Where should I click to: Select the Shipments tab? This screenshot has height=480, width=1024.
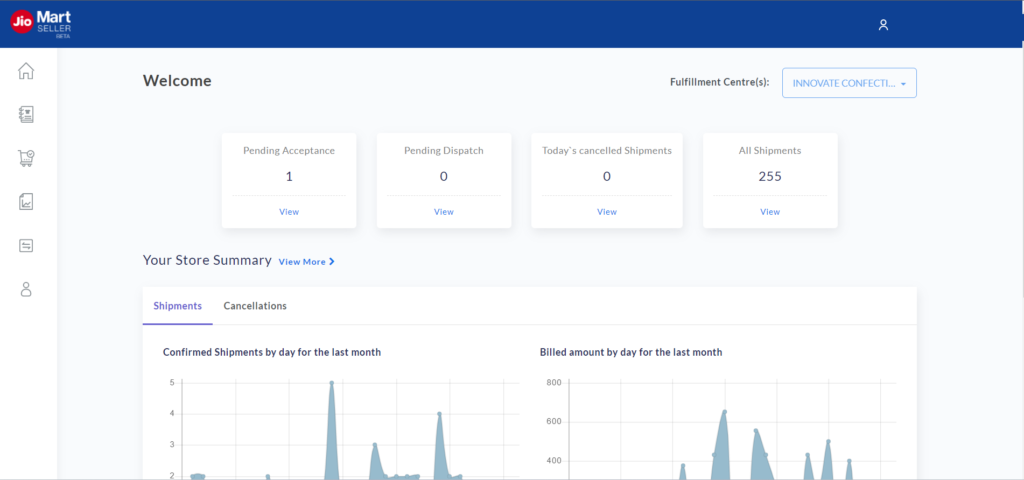click(x=178, y=306)
